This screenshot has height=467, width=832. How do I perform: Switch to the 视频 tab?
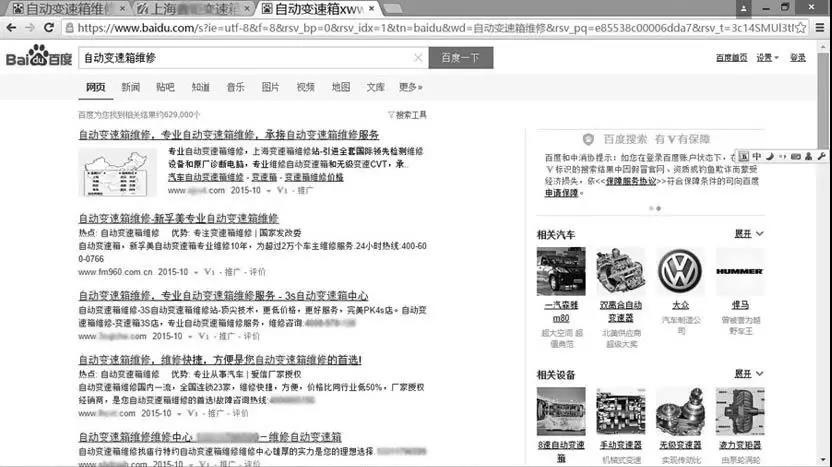pyautogui.click(x=306, y=87)
